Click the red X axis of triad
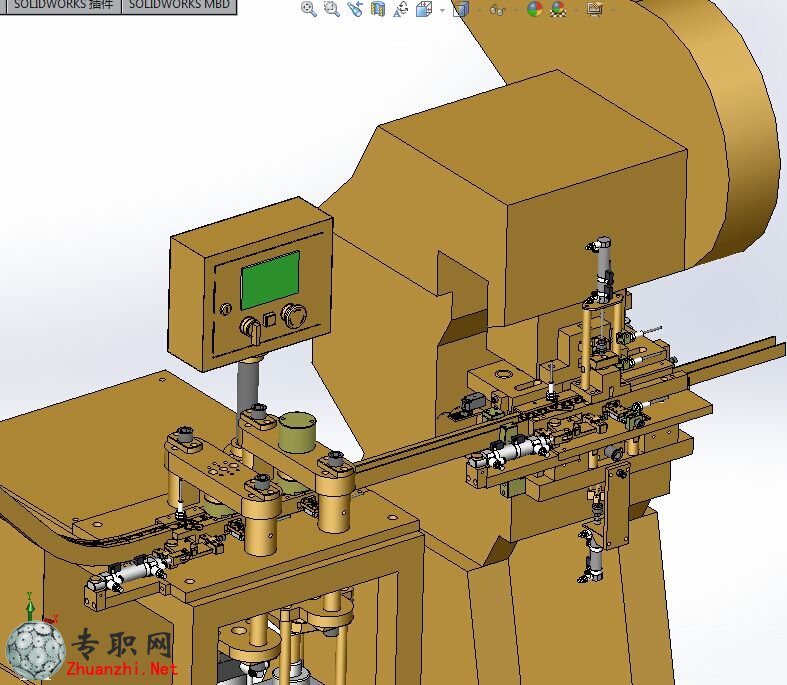 point(50,620)
